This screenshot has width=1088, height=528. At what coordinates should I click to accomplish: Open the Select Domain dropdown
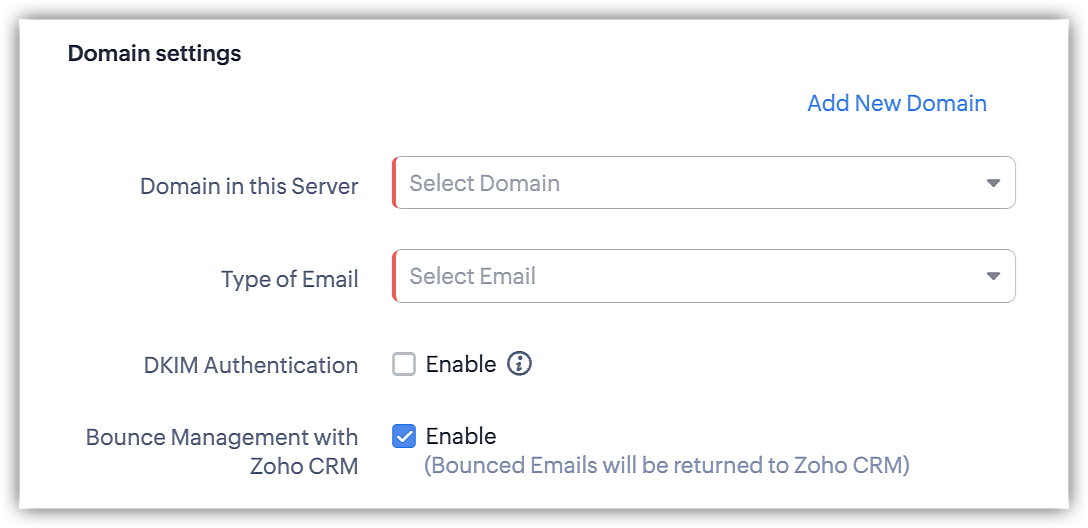704,183
